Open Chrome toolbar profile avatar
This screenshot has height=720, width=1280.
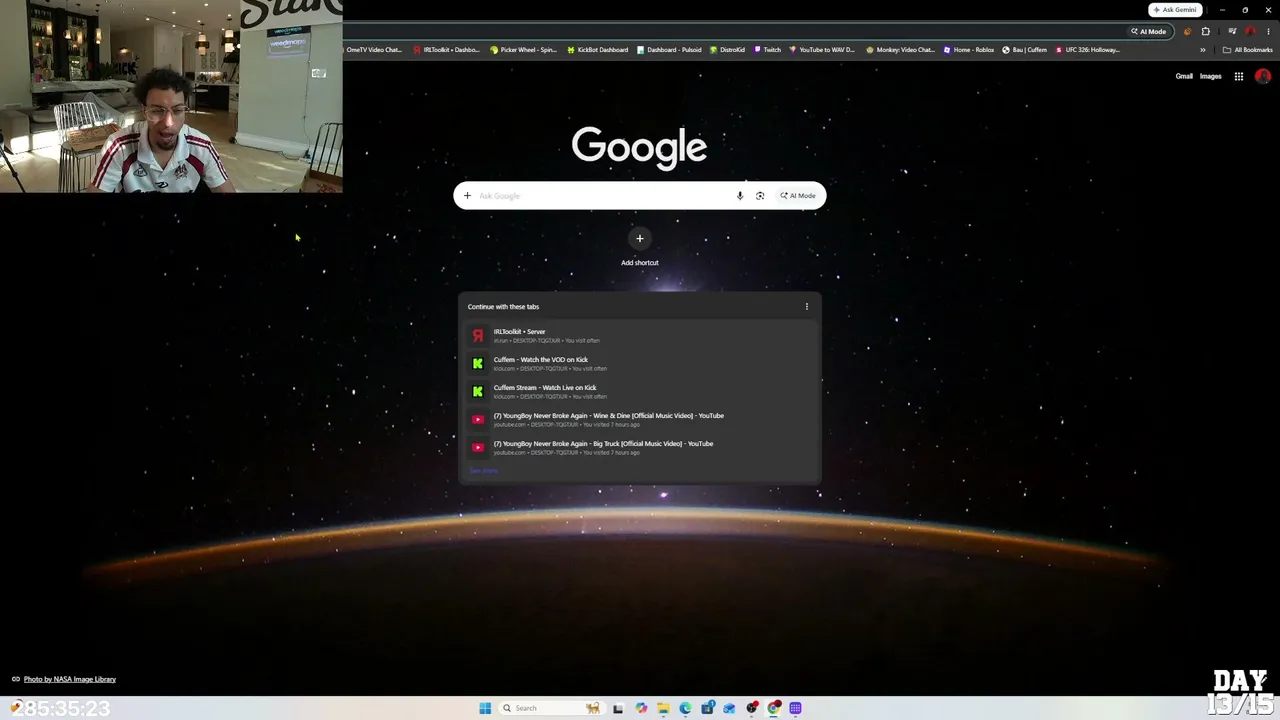(x=1250, y=31)
